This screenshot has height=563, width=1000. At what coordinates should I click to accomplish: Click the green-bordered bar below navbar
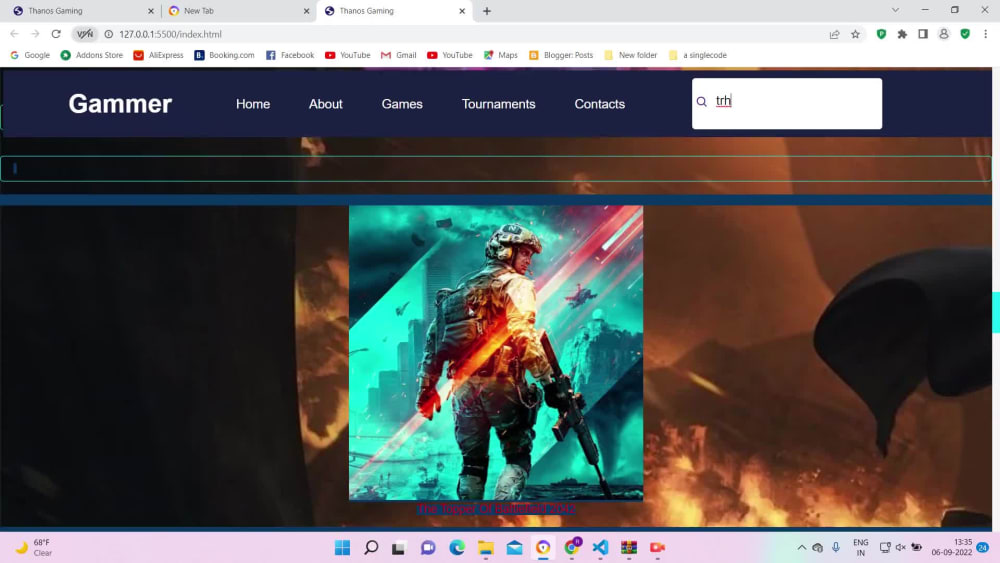pos(496,169)
